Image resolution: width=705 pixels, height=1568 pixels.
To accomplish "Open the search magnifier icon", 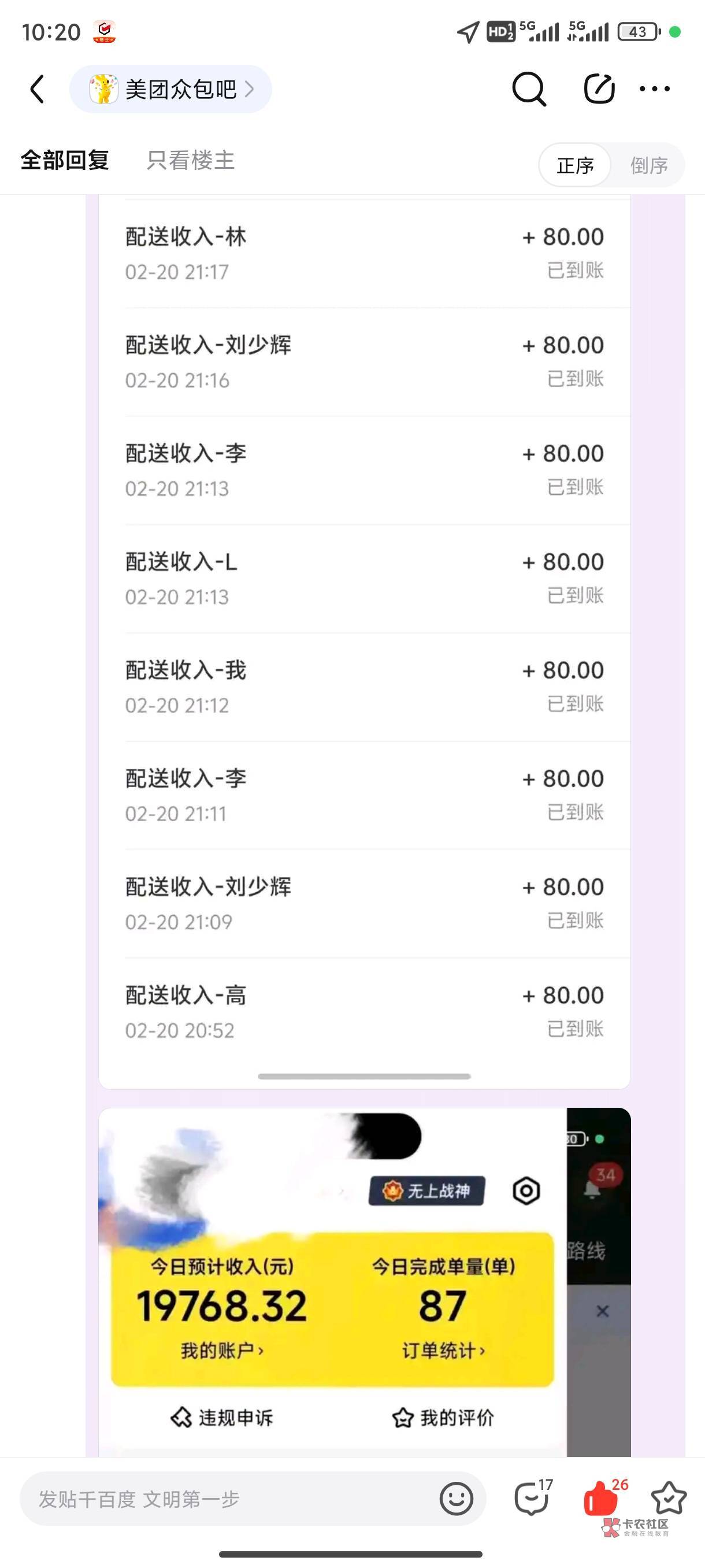I will pyautogui.click(x=529, y=90).
